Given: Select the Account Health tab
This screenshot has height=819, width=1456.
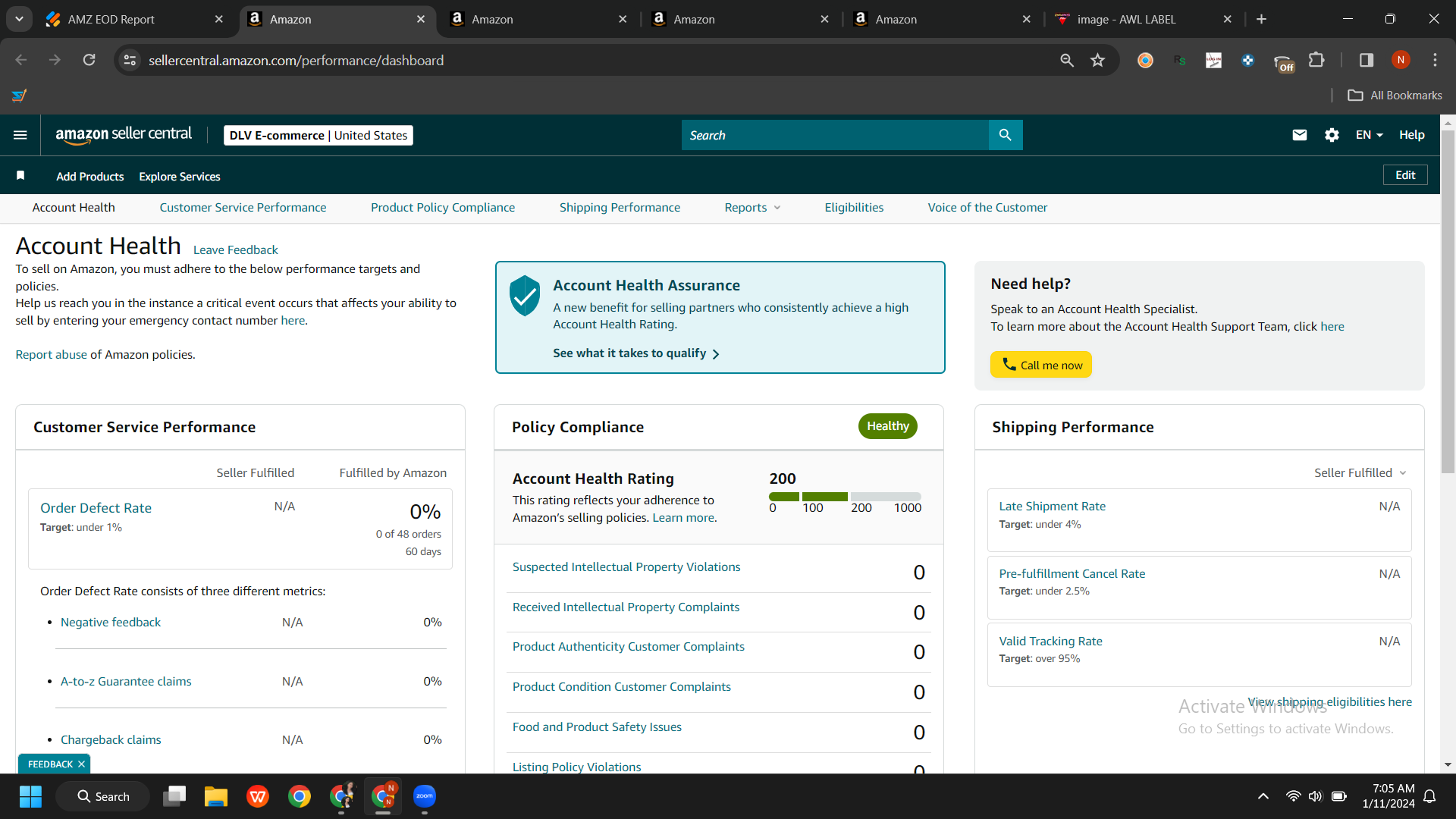Looking at the screenshot, I should 74,208.
